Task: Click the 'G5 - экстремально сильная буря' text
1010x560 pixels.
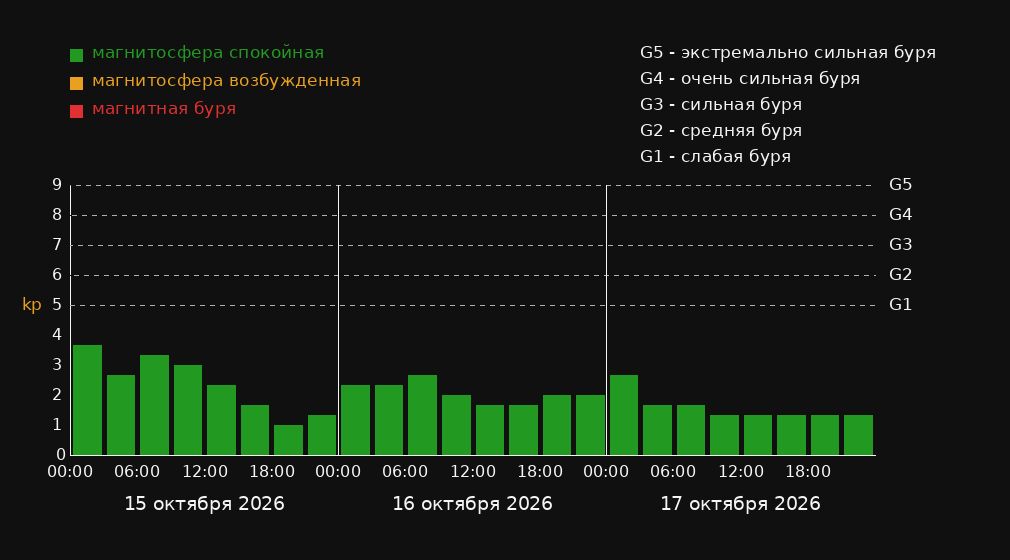Action: pos(788,53)
